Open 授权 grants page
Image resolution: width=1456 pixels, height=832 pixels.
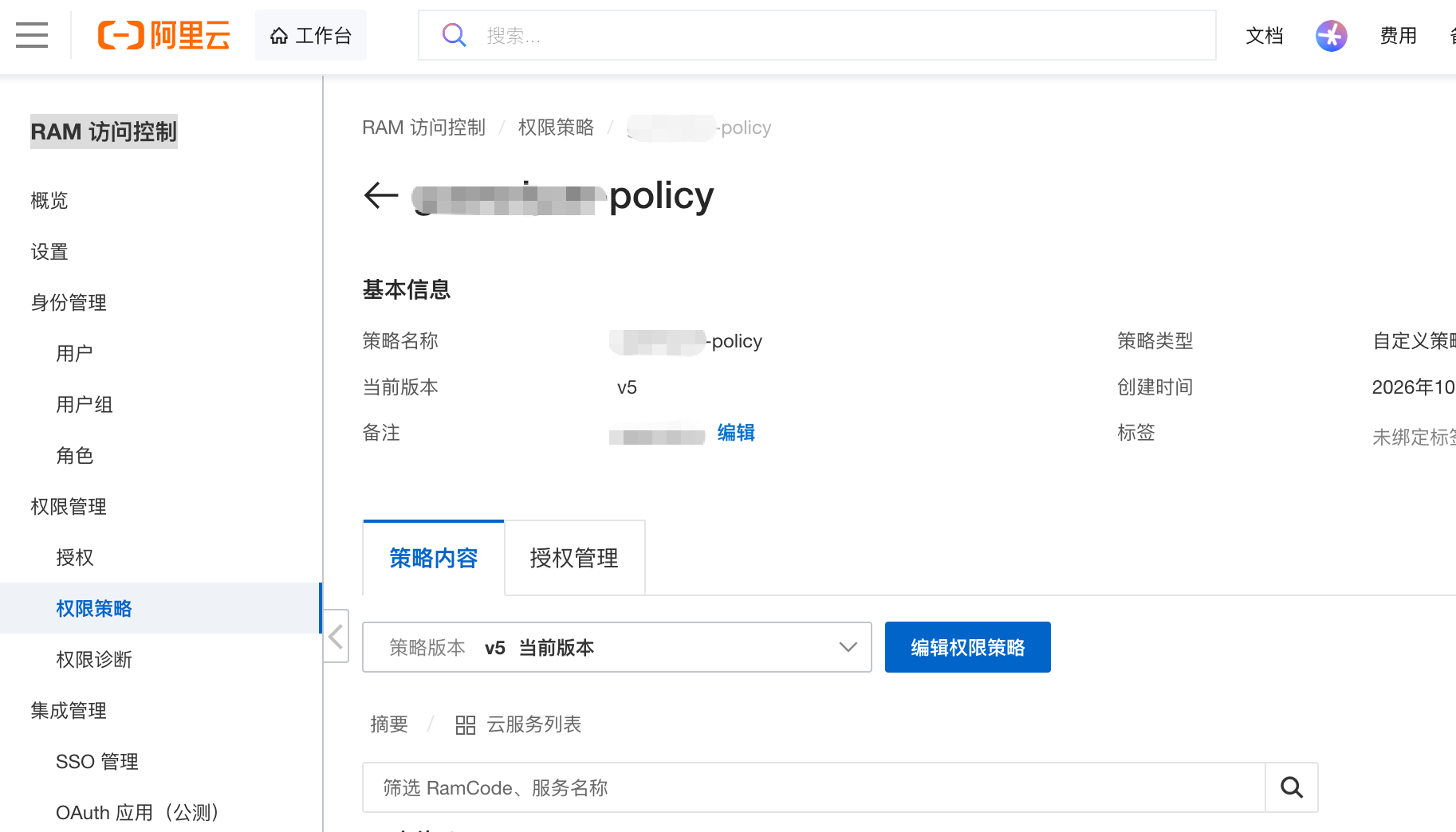[x=75, y=557]
